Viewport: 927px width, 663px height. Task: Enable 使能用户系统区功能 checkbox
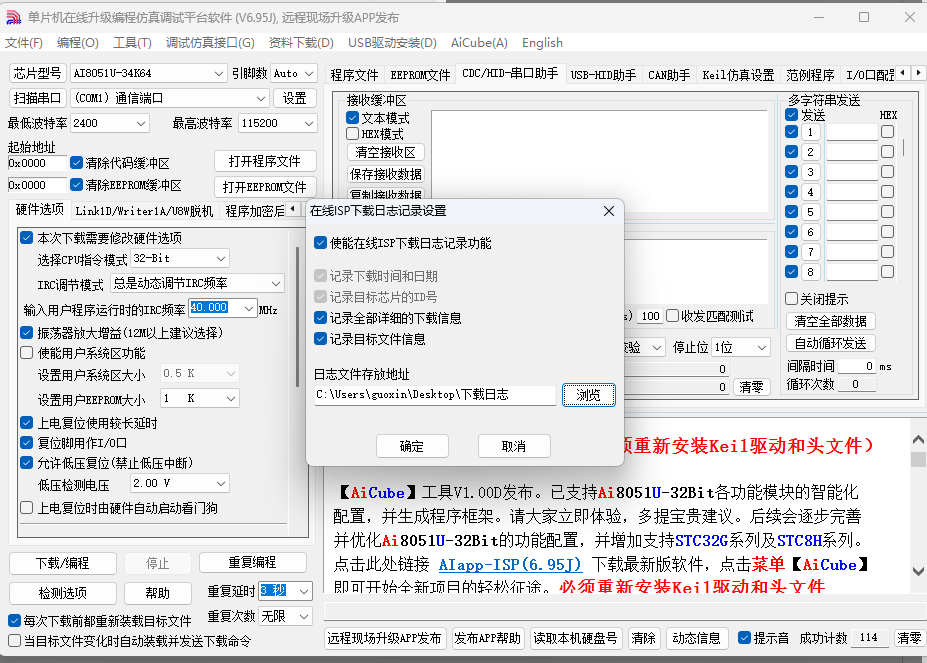coord(27,353)
